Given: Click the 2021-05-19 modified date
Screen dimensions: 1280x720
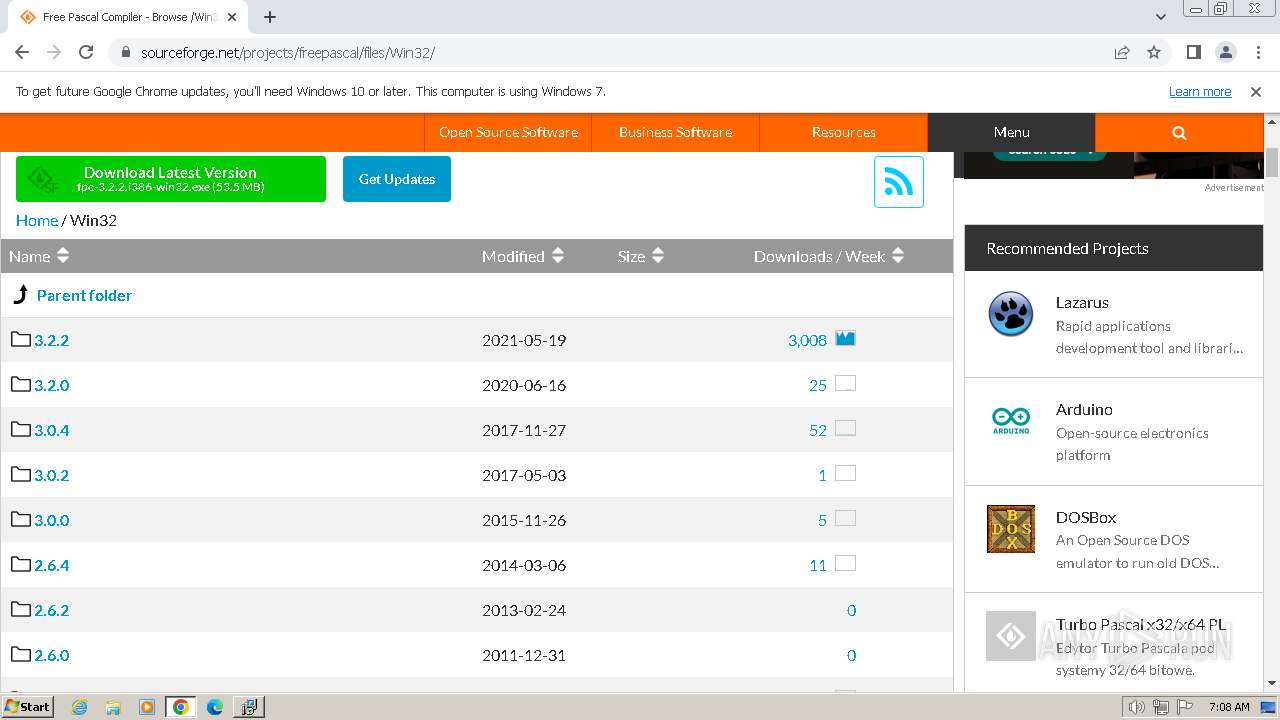Looking at the screenshot, I should pyautogui.click(x=524, y=340).
